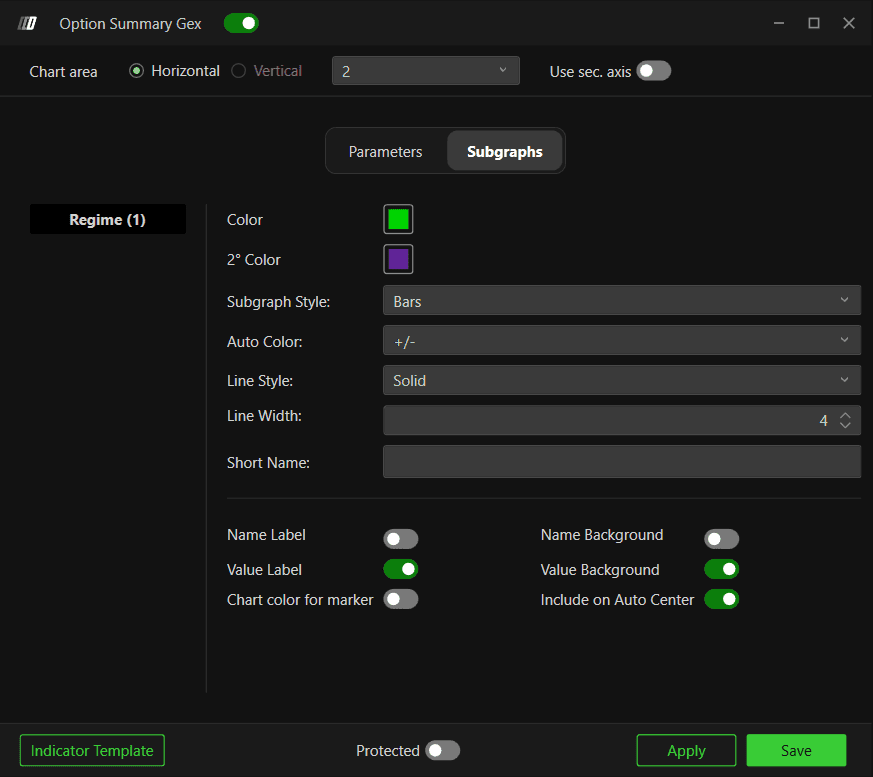The width and height of the screenshot is (873, 777).
Task: Expand the Subgraph Style dropdown showing Bars
Action: click(622, 301)
